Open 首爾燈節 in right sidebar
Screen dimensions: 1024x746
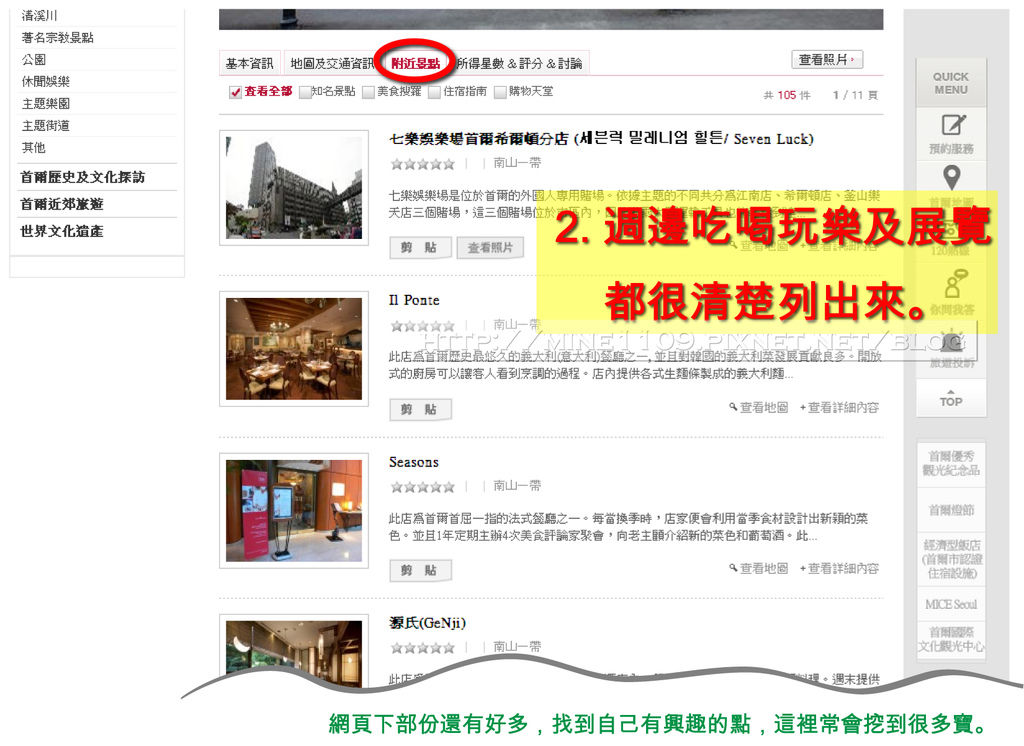pos(951,510)
